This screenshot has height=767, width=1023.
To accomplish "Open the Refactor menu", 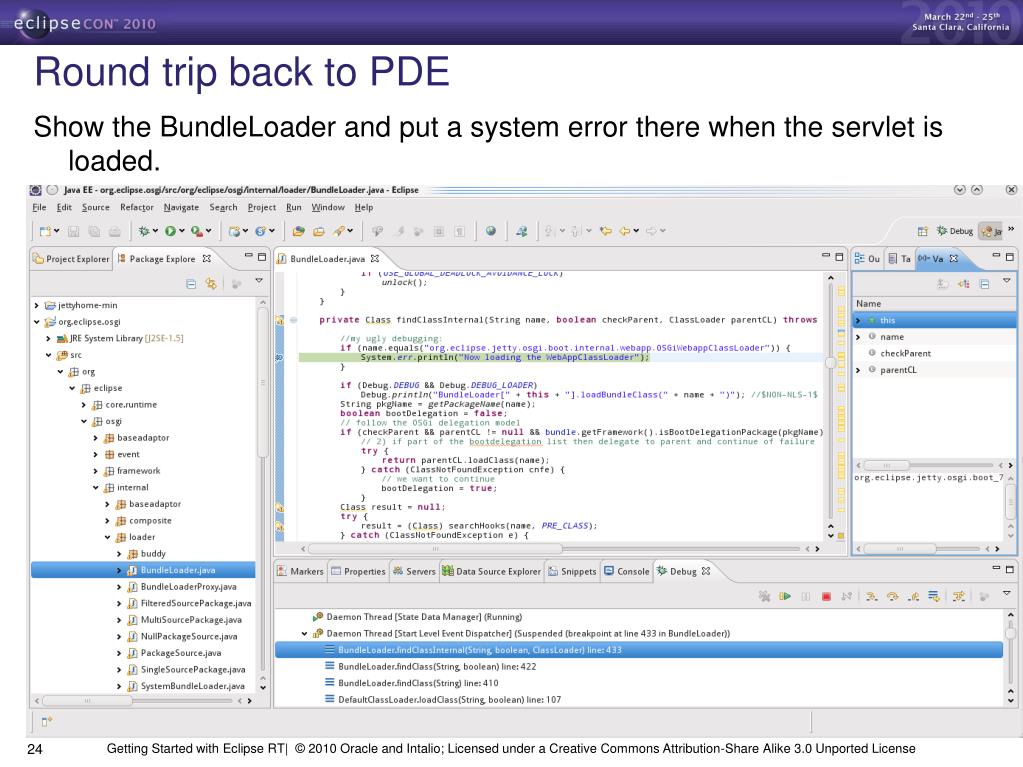I will point(136,207).
